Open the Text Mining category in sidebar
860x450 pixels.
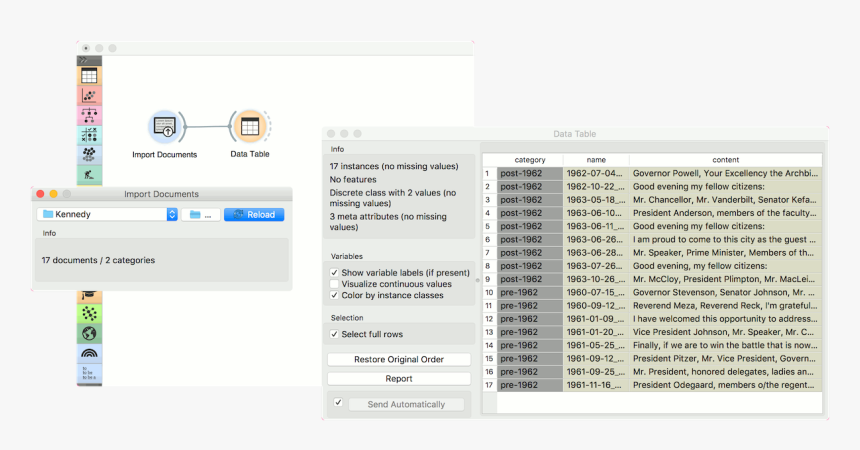(89, 373)
